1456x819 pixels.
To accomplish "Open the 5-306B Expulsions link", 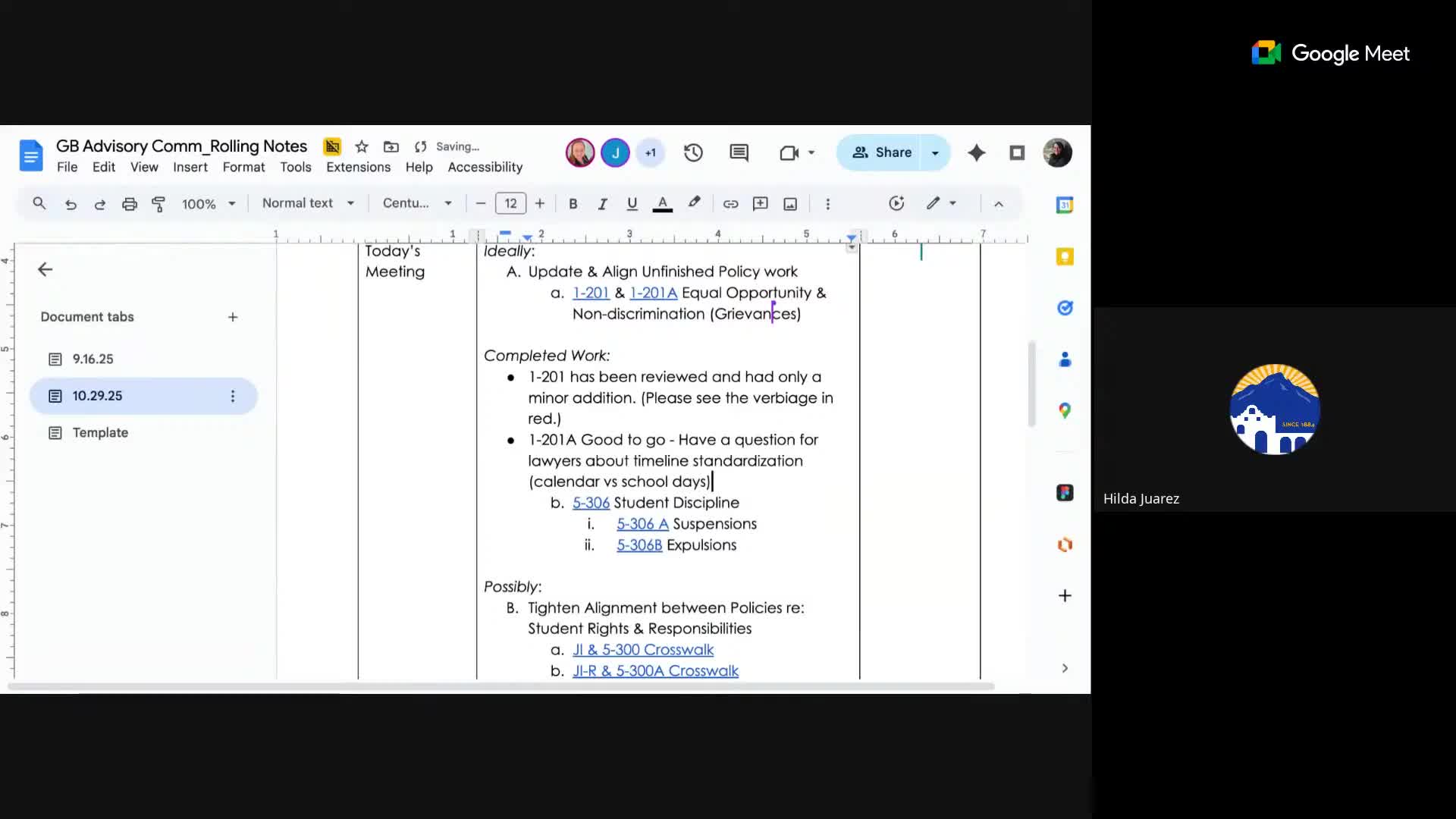I will click(x=639, y=545).
